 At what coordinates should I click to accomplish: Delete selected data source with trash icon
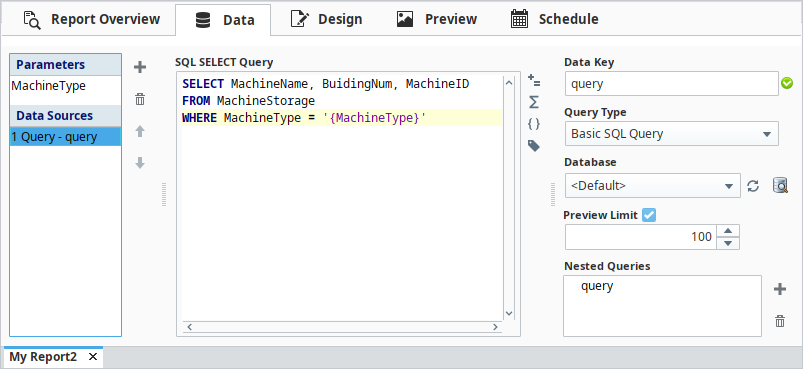point(140,99)
